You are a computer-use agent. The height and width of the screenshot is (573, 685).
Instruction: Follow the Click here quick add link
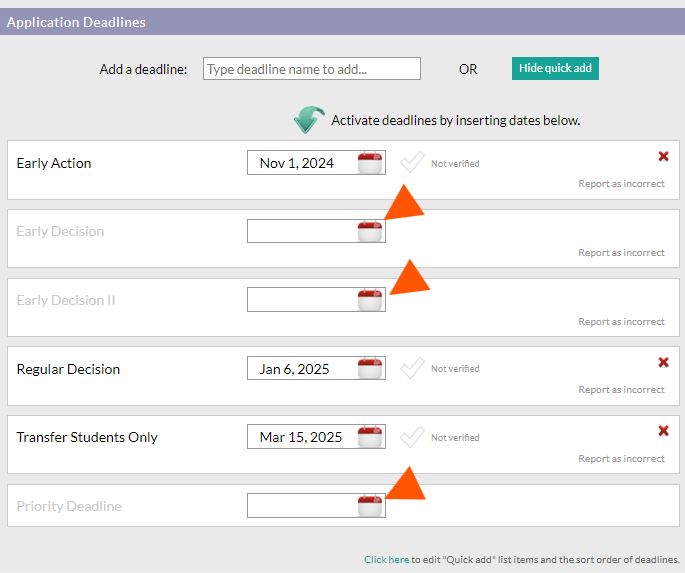tap(386, 559)
